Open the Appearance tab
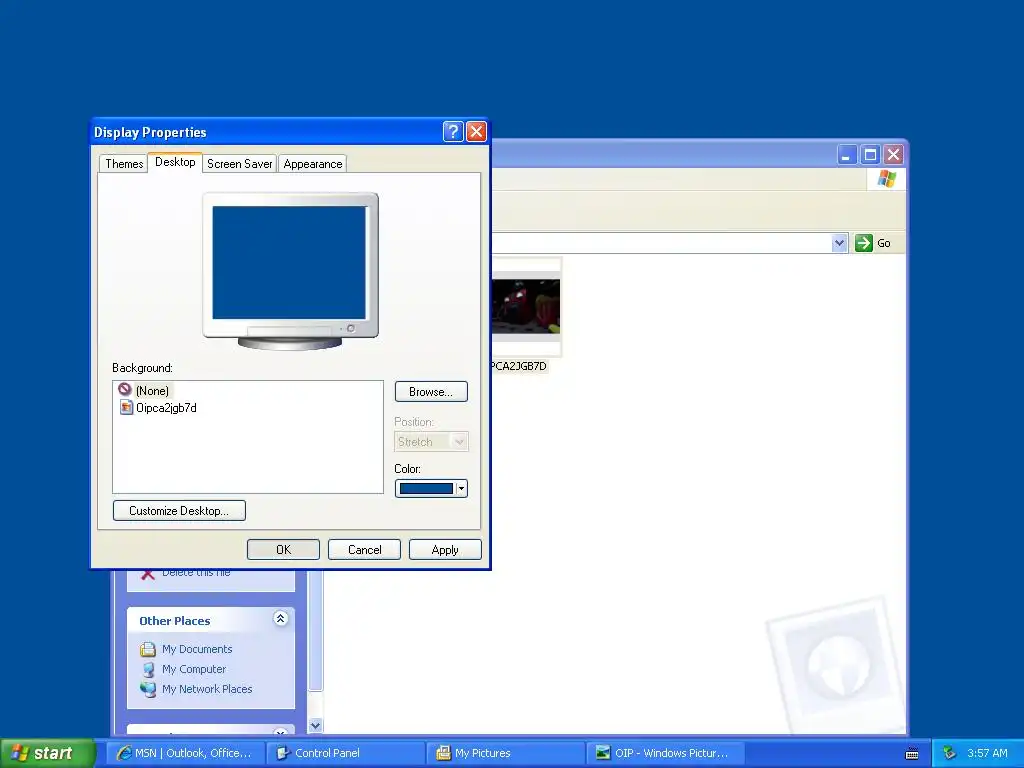Viewport: 1024px width, 768px height. pyautogui.click(x=313, y=164)
